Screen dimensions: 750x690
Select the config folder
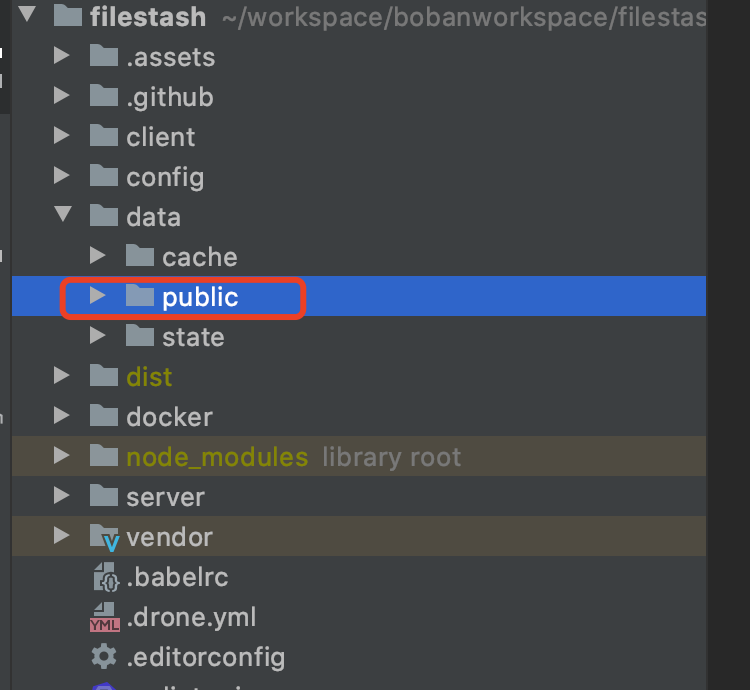(164, 177)
